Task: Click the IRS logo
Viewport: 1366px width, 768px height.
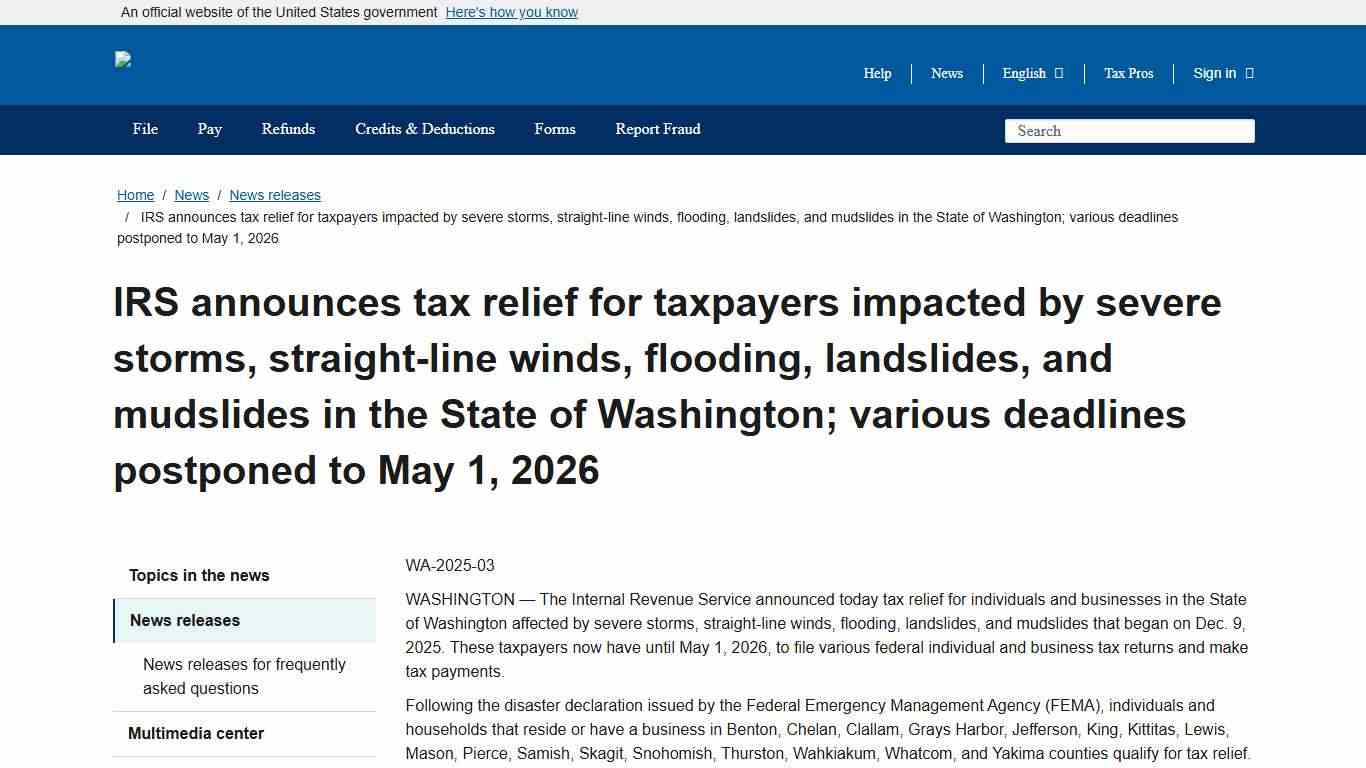Action: tap(122, 60)
